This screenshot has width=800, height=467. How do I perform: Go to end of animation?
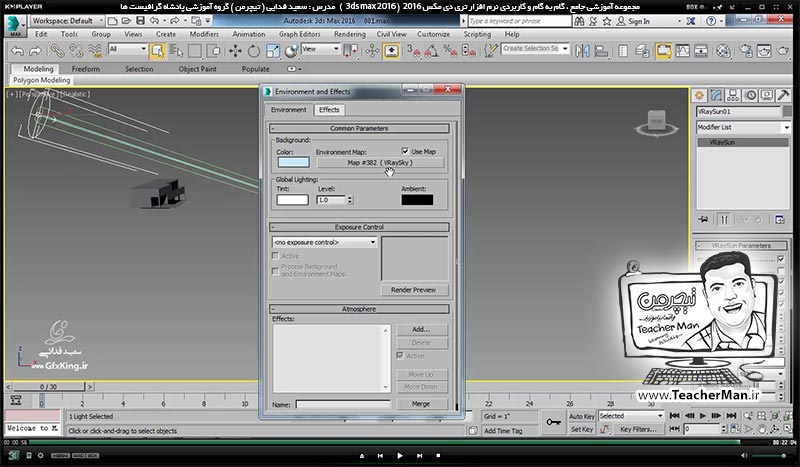pyautogui.click(x=731, y=416)
